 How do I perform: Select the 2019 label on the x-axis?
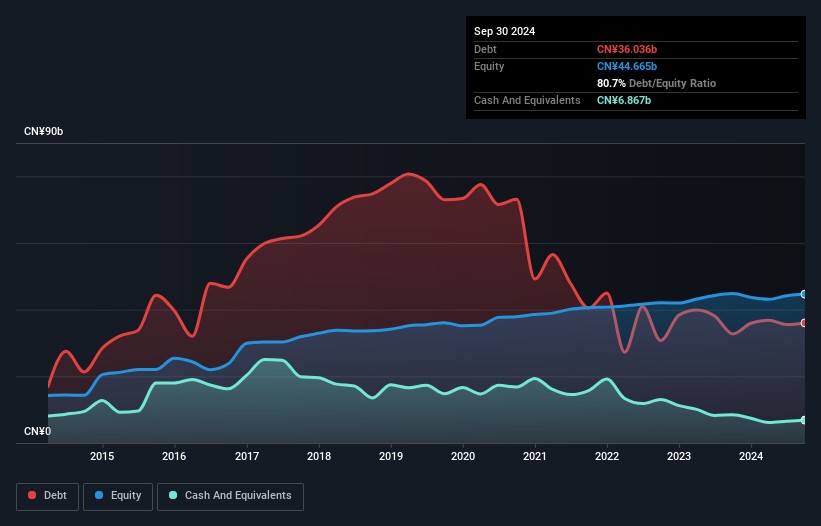pos(391,457)
